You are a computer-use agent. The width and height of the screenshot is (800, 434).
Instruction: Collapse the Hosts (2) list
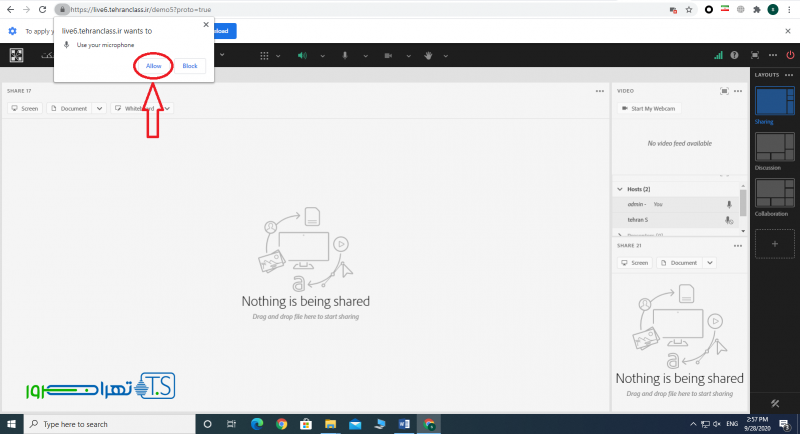pyautogui.click(x=619, y=189)
